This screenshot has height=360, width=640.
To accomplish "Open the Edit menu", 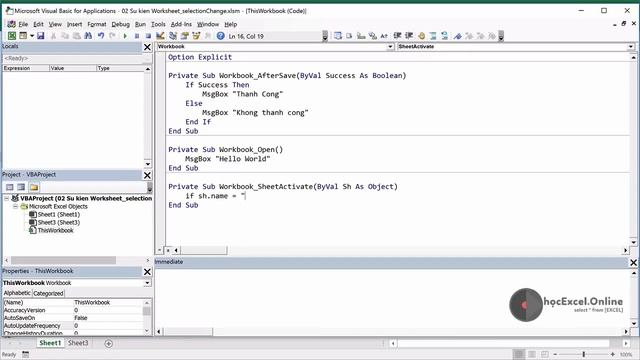I will point(38,24).
